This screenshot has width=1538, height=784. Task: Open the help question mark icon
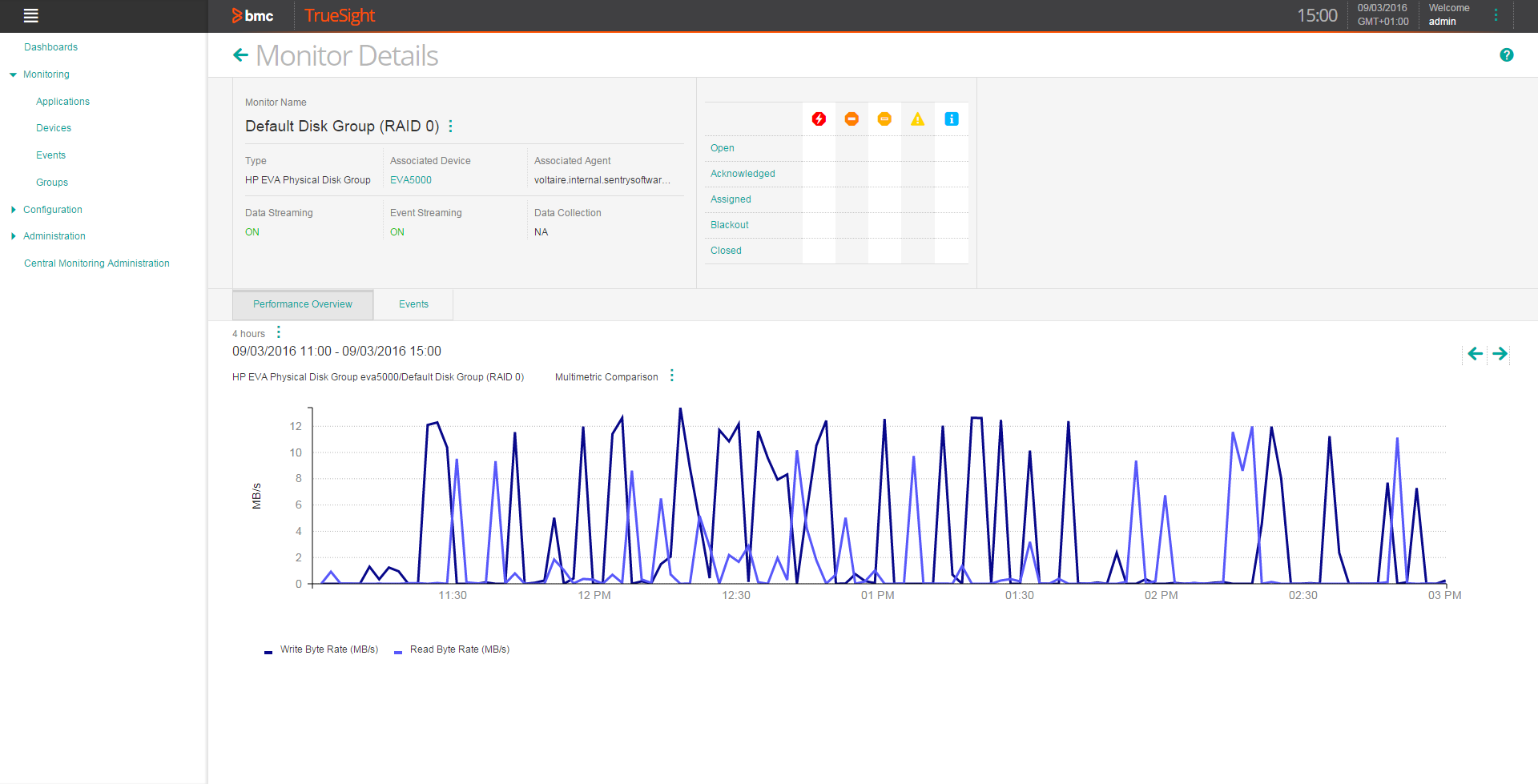pyautogui.click(x=1507, y=55)
